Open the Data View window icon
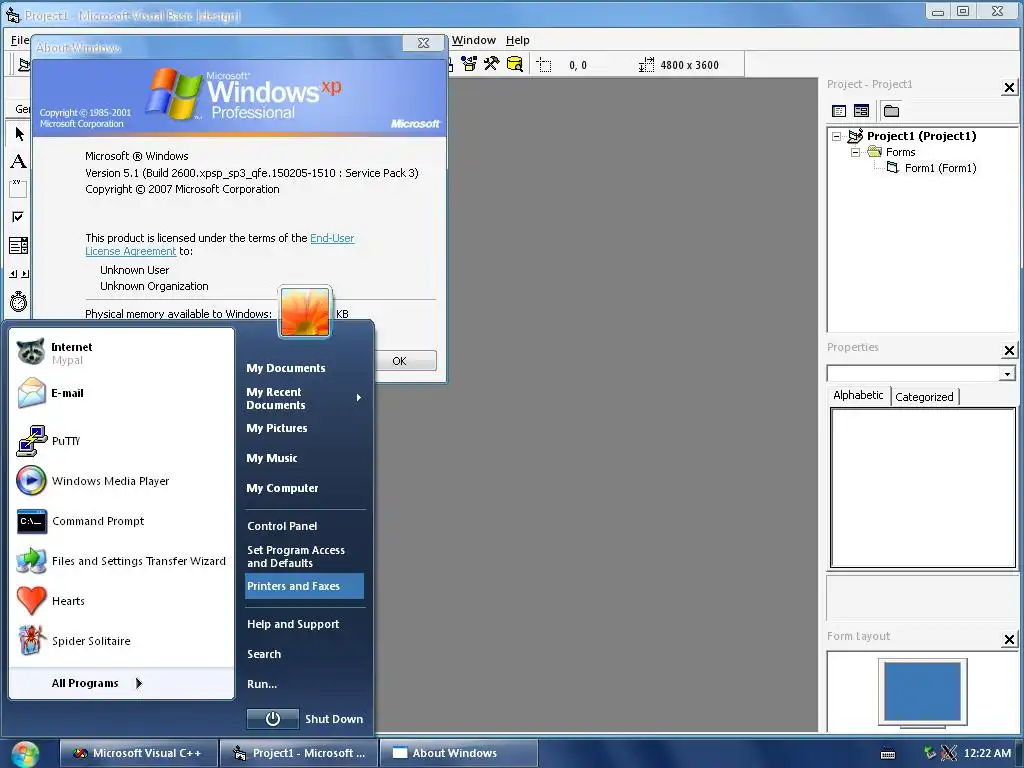This screenshot has width=1024, height=768. [x=515, y=64]
